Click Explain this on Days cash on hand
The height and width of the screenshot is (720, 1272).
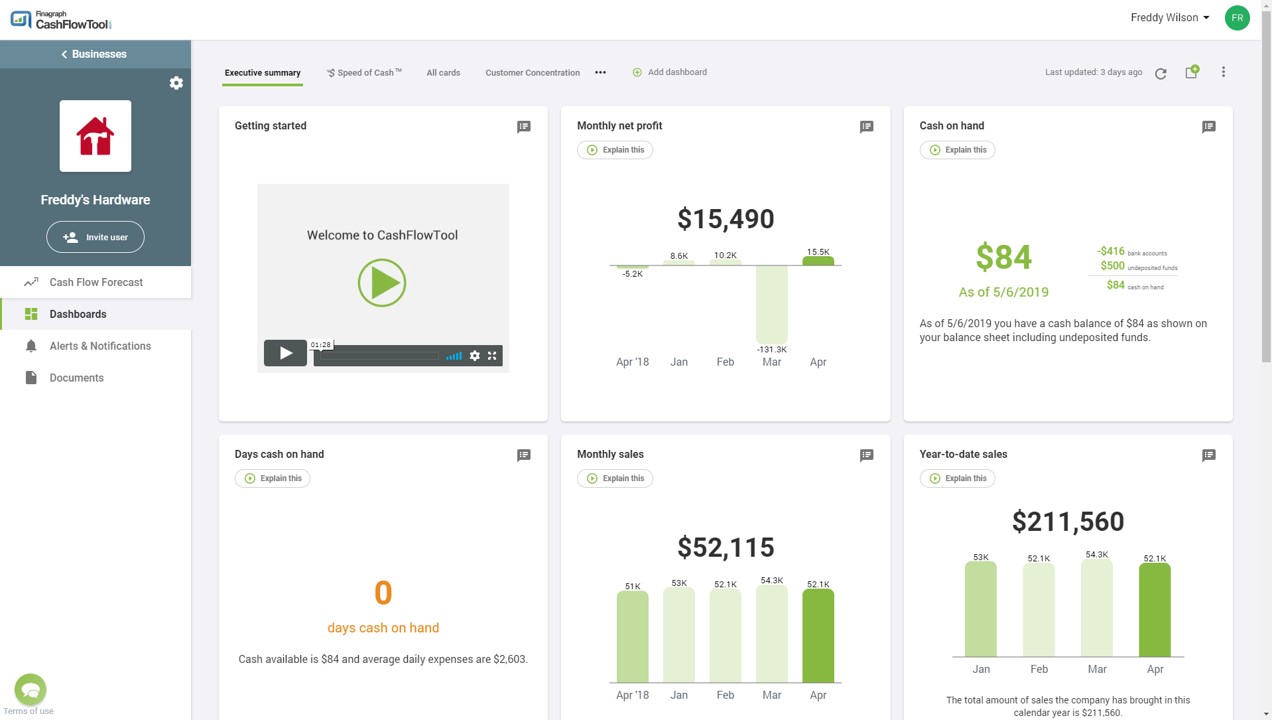[273, 478]
